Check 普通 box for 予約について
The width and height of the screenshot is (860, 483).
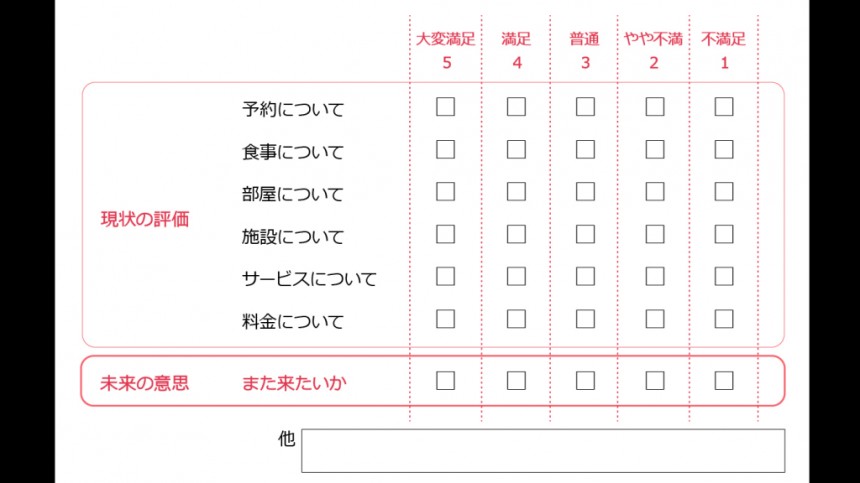pyautogui.click(x=585, y=107)
